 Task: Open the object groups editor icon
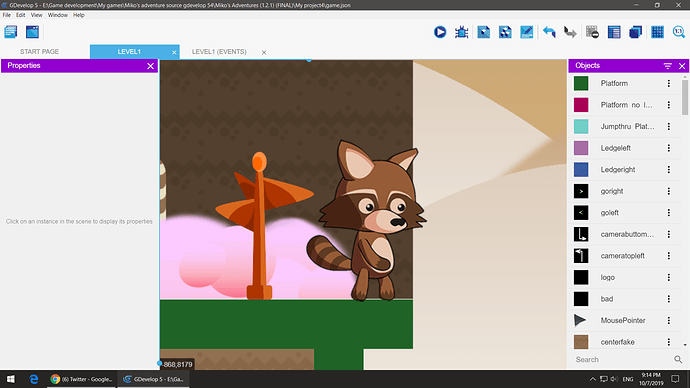click(505, 32)
